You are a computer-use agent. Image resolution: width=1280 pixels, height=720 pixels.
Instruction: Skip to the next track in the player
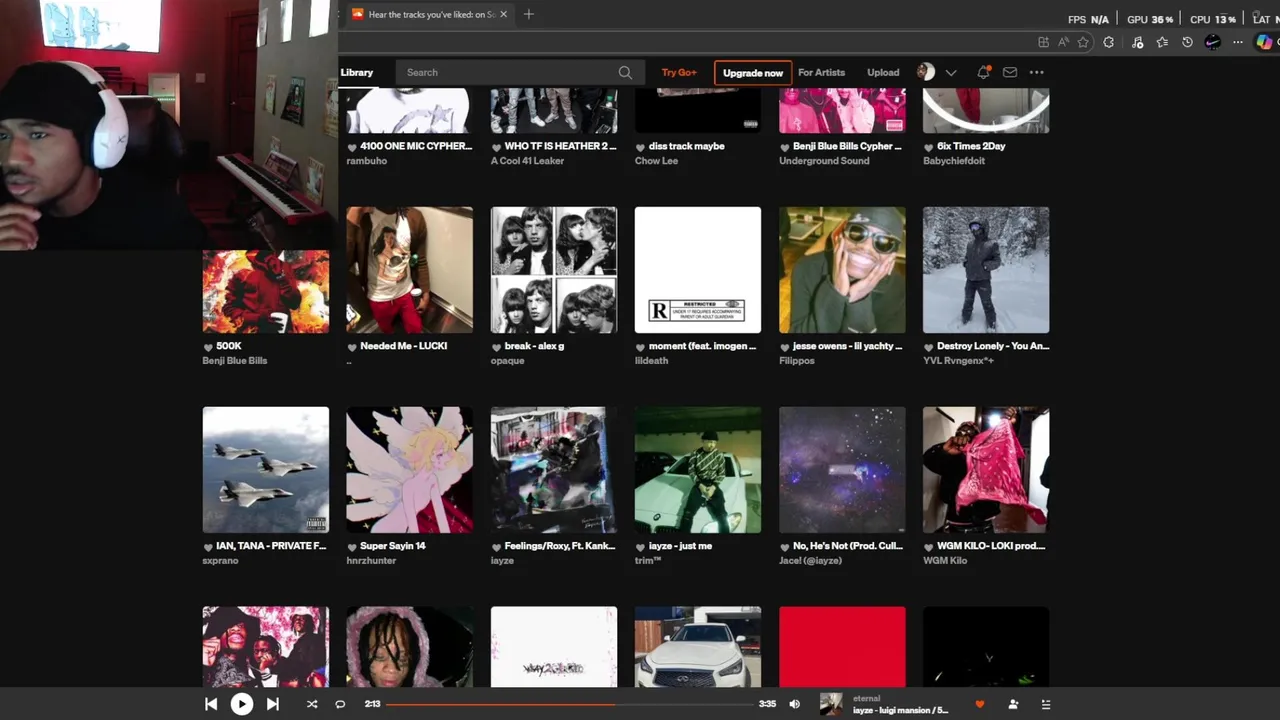tap(272, 704)
